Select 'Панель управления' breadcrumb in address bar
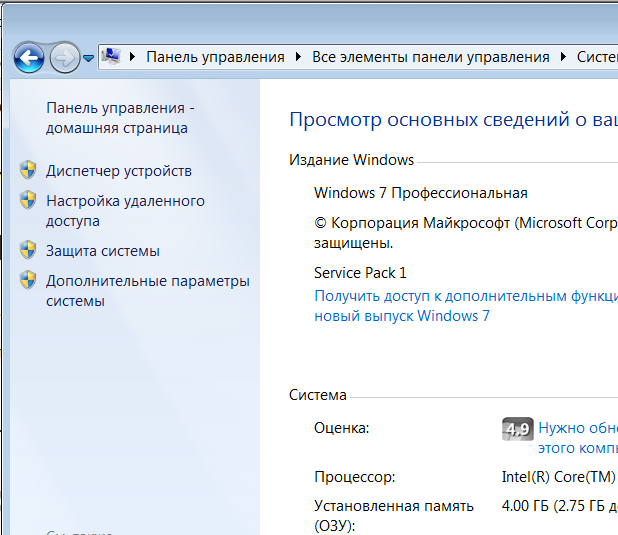Viewport: 618px width, 535px height. 215,57
